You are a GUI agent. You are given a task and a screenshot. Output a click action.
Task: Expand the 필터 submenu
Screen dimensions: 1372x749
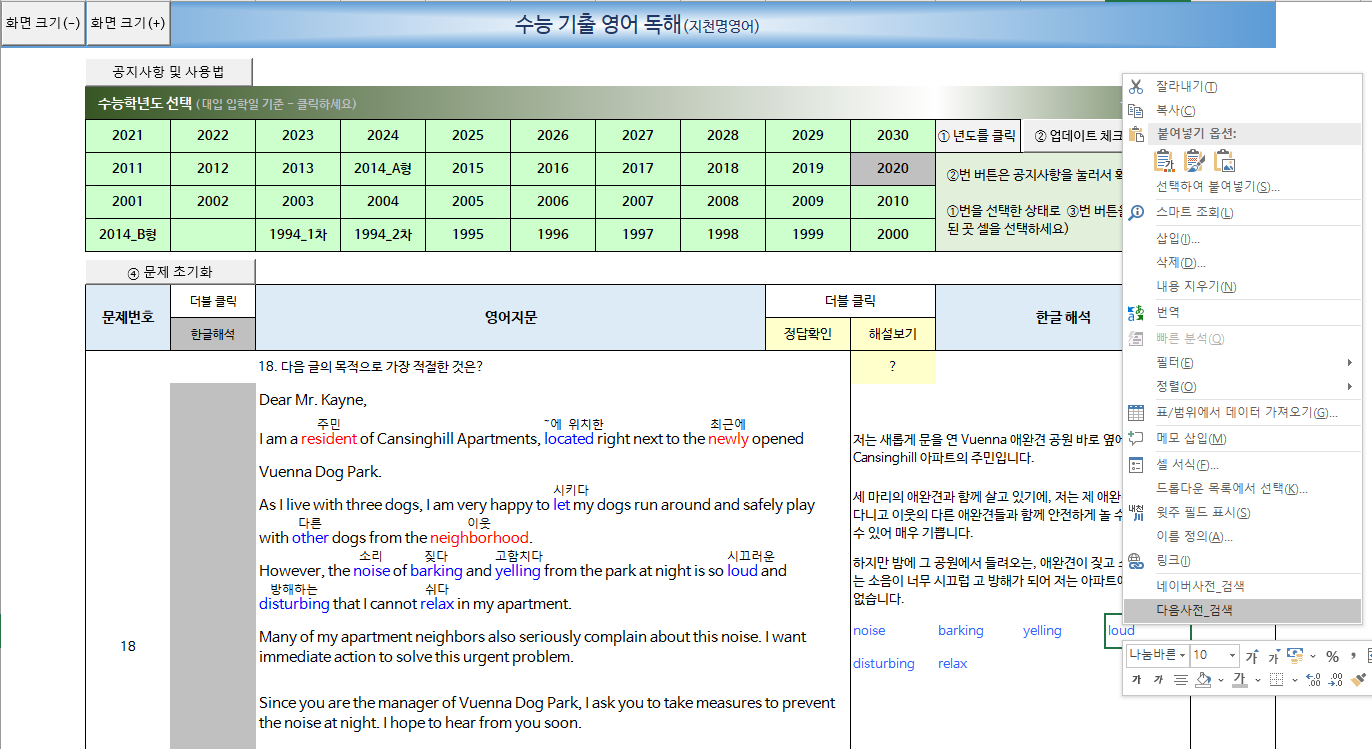tap(1242, 362)
